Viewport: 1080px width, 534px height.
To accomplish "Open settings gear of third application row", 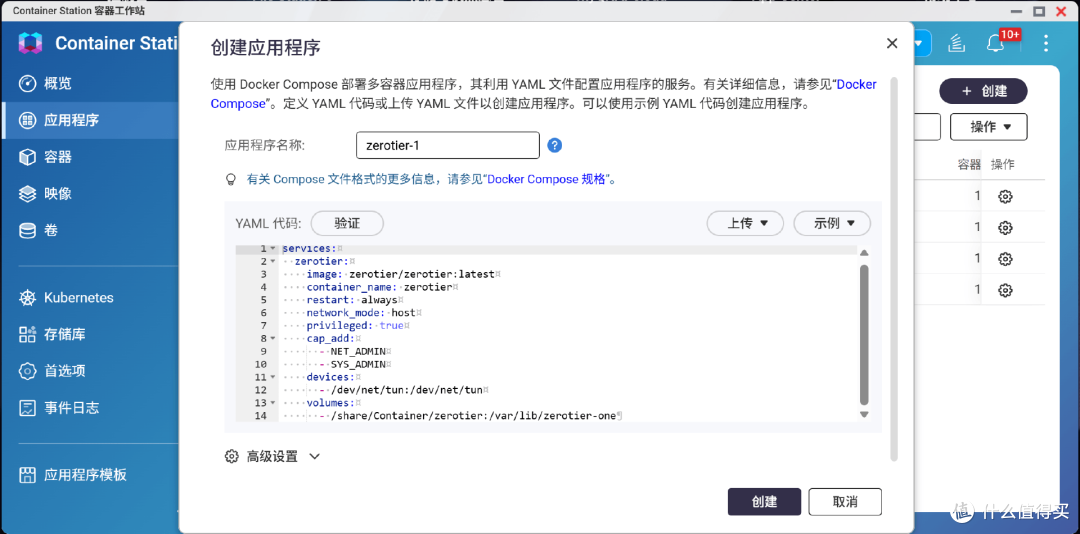I will [1005, 259].
